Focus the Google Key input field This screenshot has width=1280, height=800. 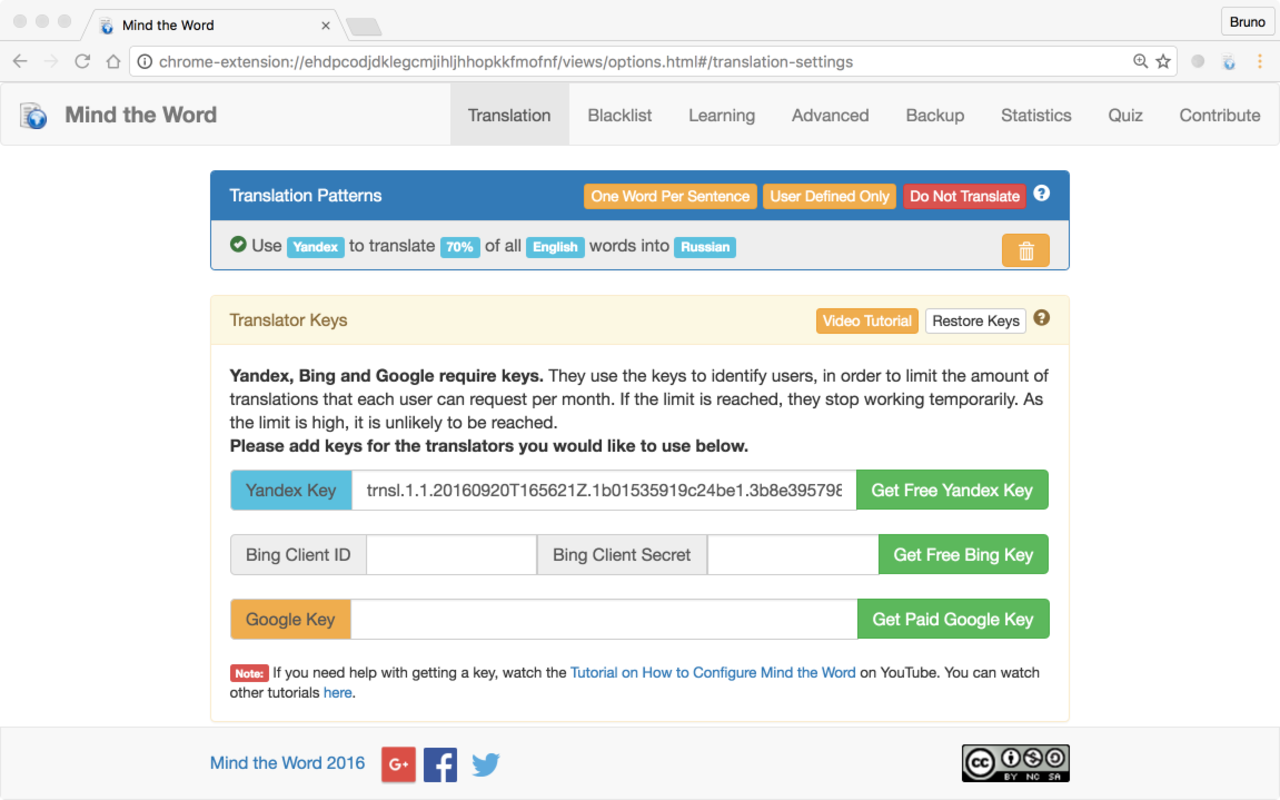604,619
